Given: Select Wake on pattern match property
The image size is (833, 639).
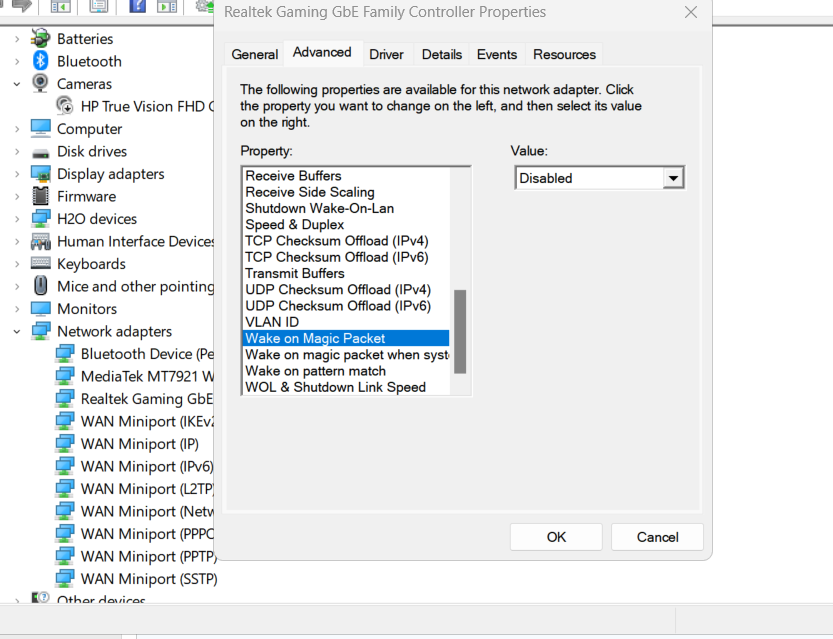Looking at the screenshot, I should [346, 371].
